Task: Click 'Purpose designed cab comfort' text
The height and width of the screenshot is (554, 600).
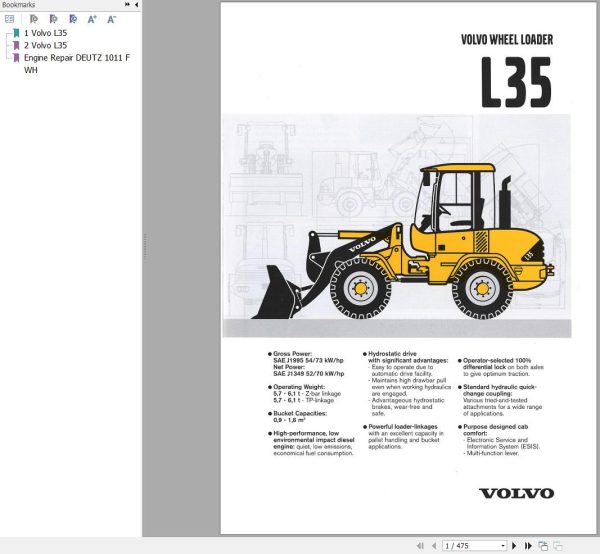Action: 496,430
